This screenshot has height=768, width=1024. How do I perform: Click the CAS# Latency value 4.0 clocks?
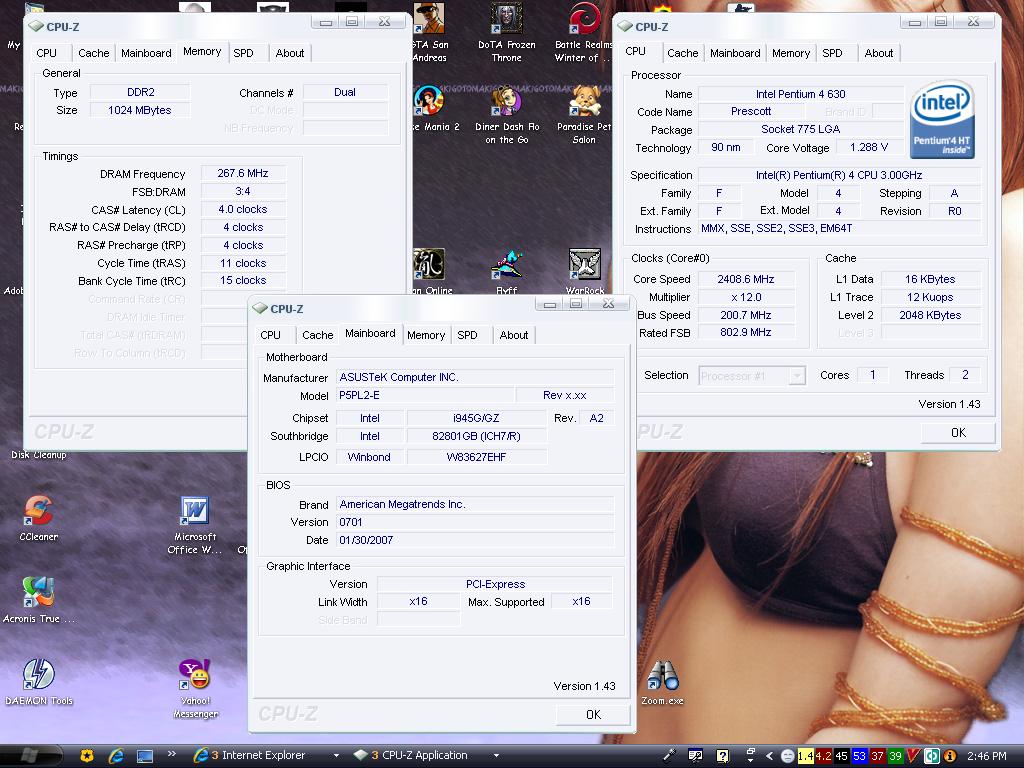click(x=243, y=209)
